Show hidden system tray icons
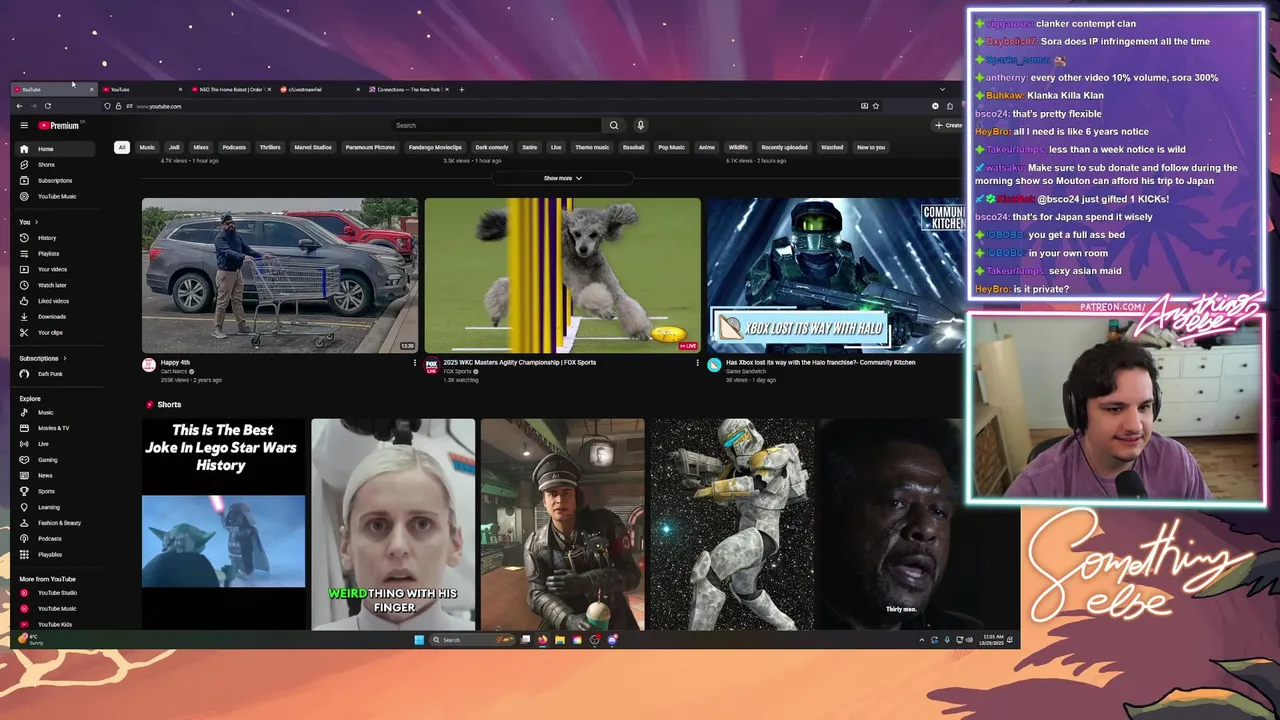This screenshot has height=720, width=1280. tap(922, 640)
